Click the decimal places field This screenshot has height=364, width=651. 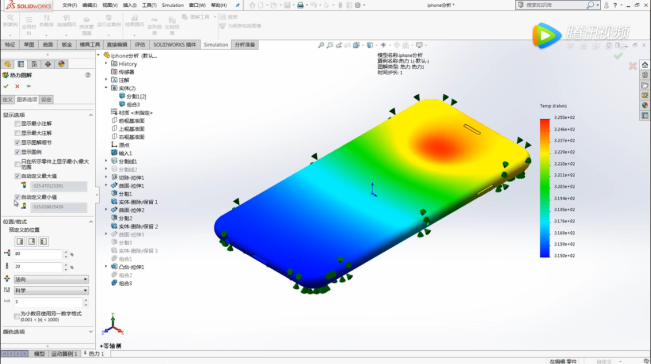tap(49, 302)
